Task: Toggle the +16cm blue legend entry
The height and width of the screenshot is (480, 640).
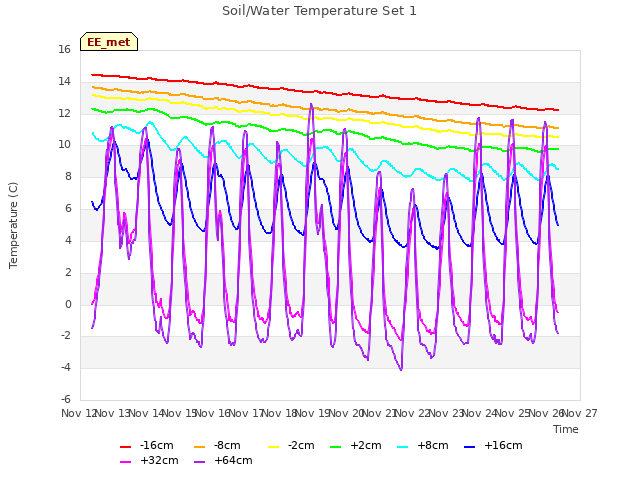Action: 493,445
